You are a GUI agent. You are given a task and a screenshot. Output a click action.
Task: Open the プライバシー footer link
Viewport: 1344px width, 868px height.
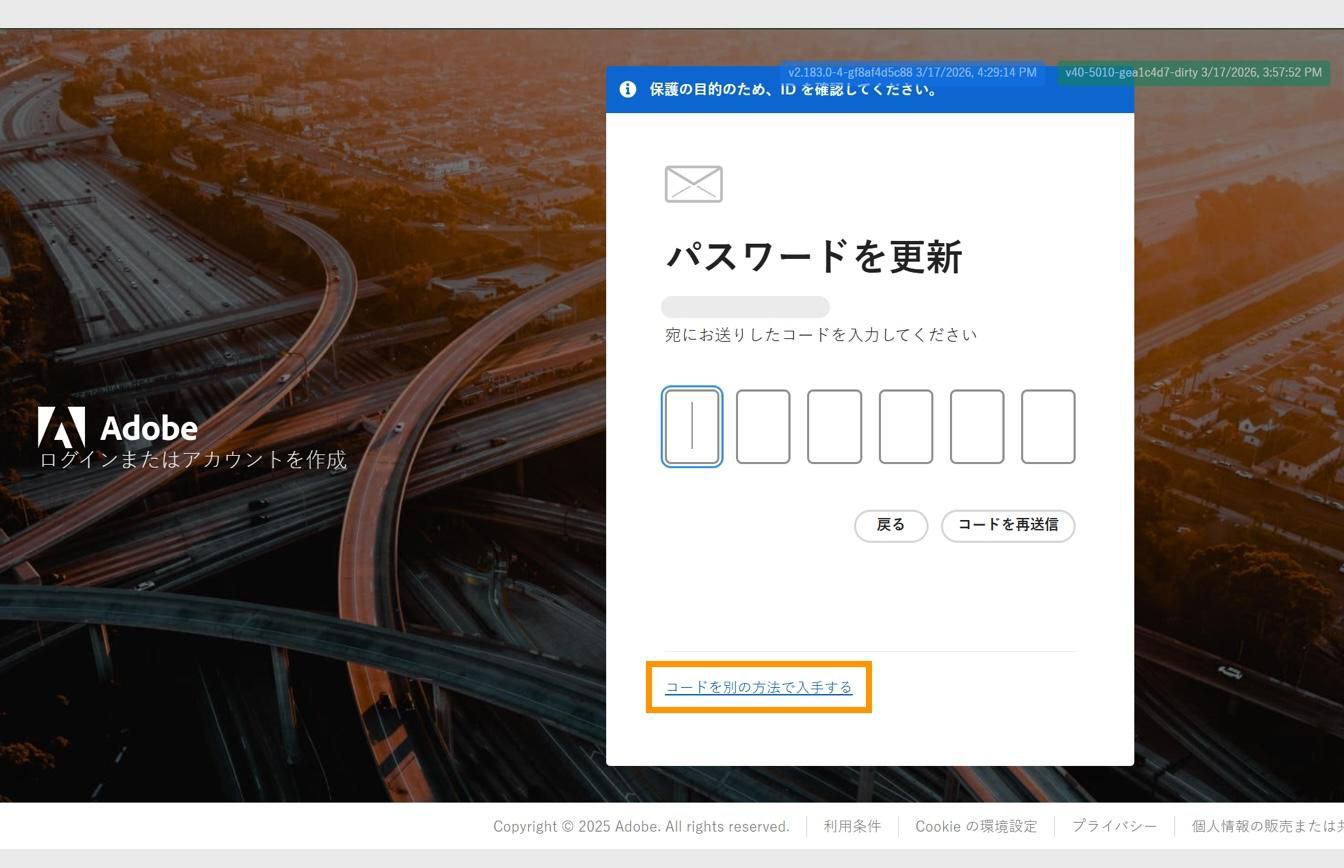pyautogui.click(x=1114, y=826)
